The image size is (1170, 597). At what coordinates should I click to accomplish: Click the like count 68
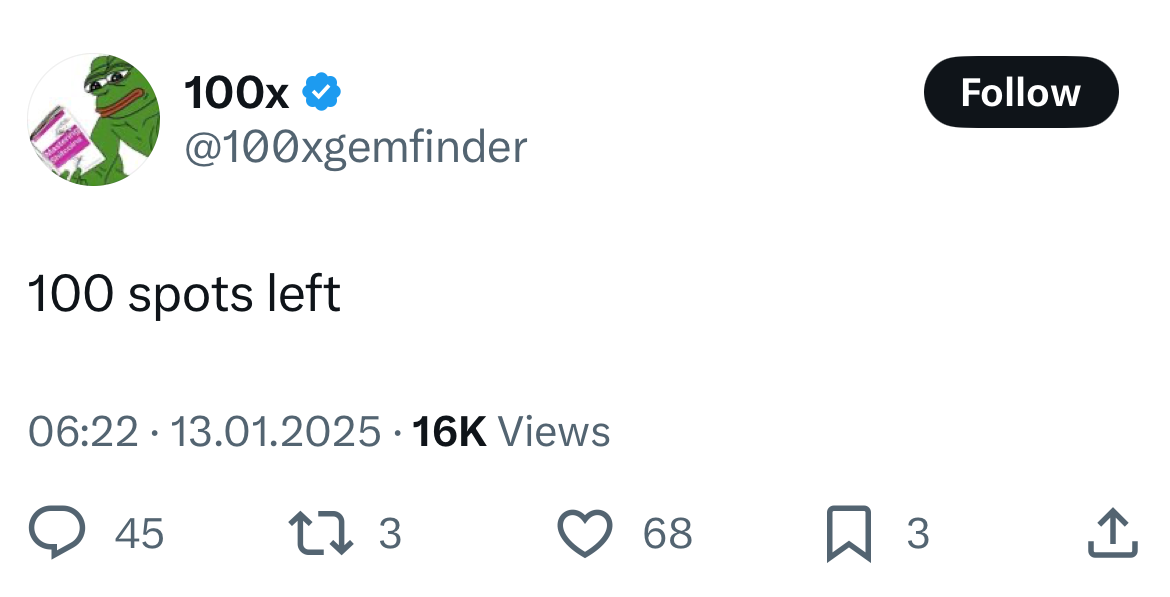point(667,534)
